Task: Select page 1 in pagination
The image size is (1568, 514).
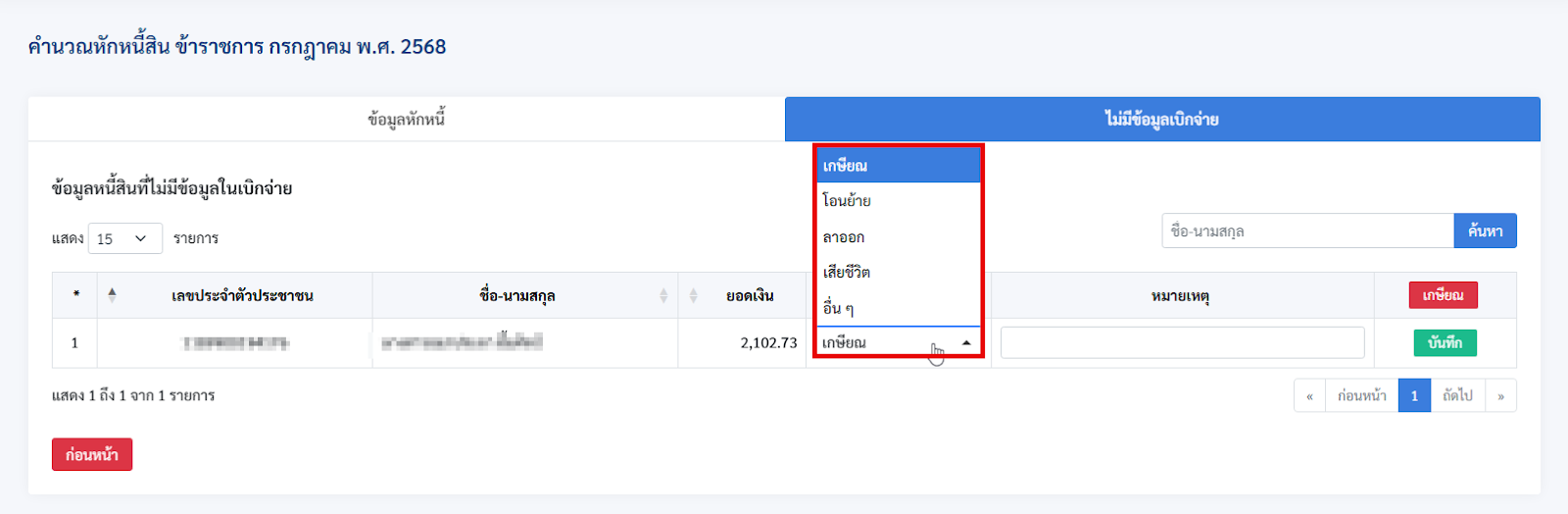Action: (1414, 396)
